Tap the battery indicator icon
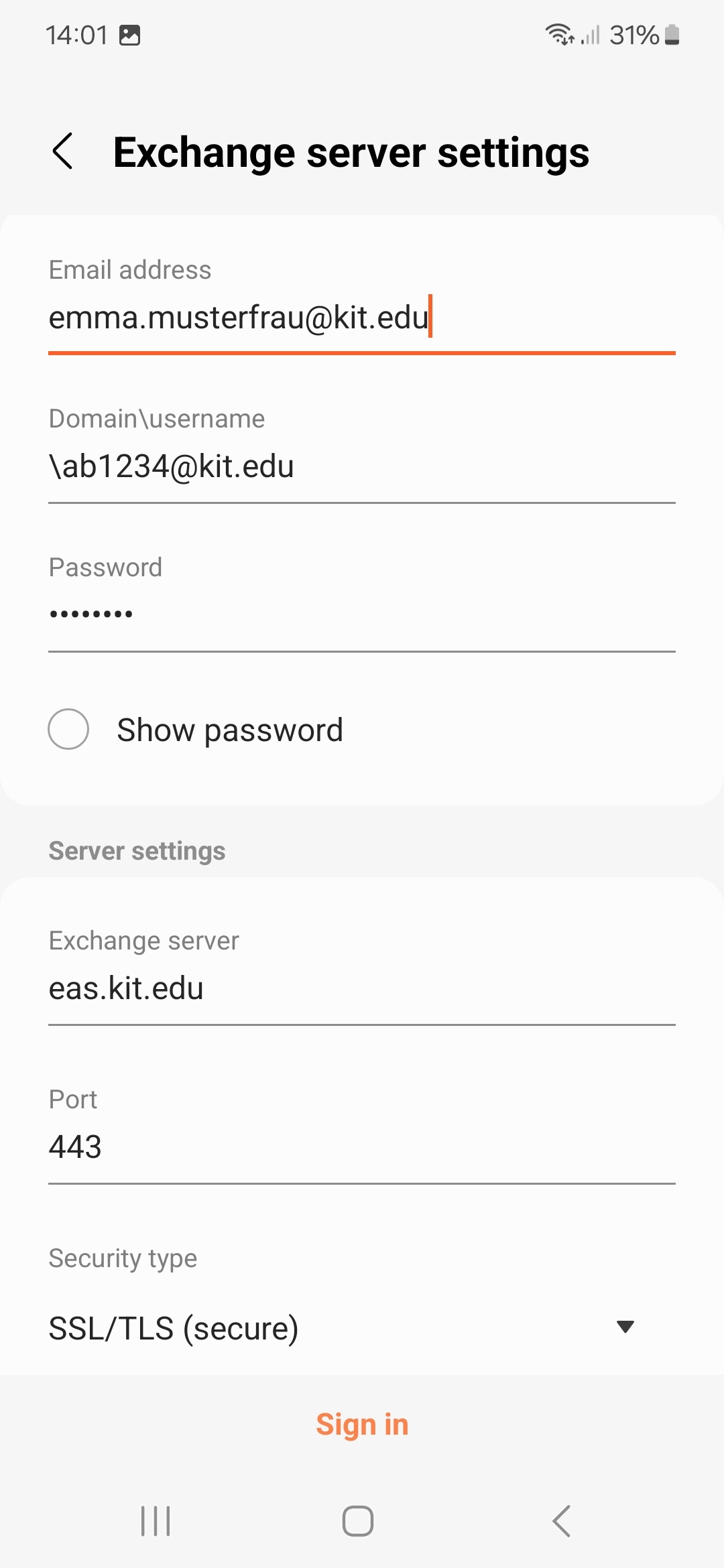 [672, 34]
